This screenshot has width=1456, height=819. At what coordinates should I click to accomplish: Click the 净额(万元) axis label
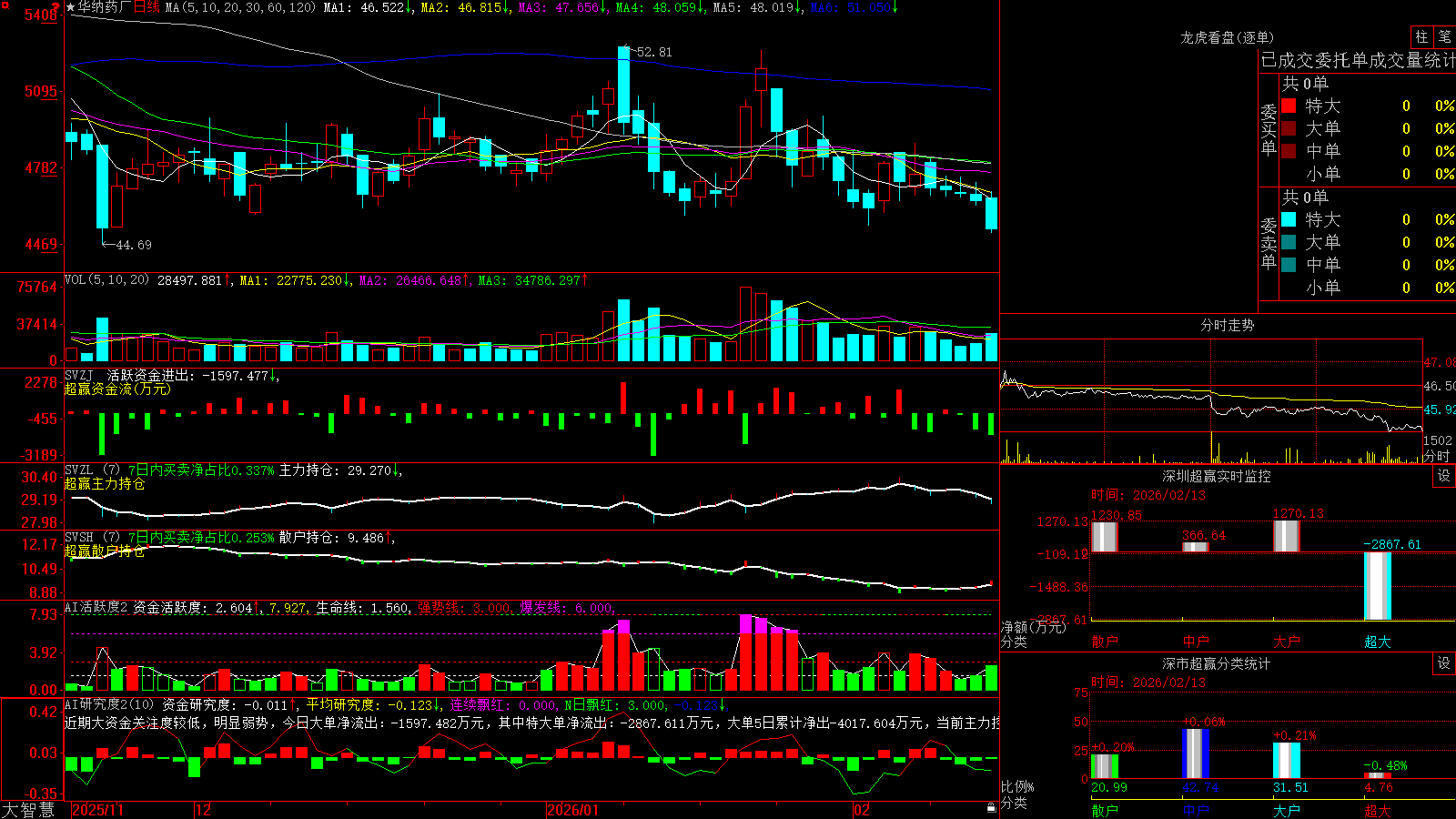1033,627
